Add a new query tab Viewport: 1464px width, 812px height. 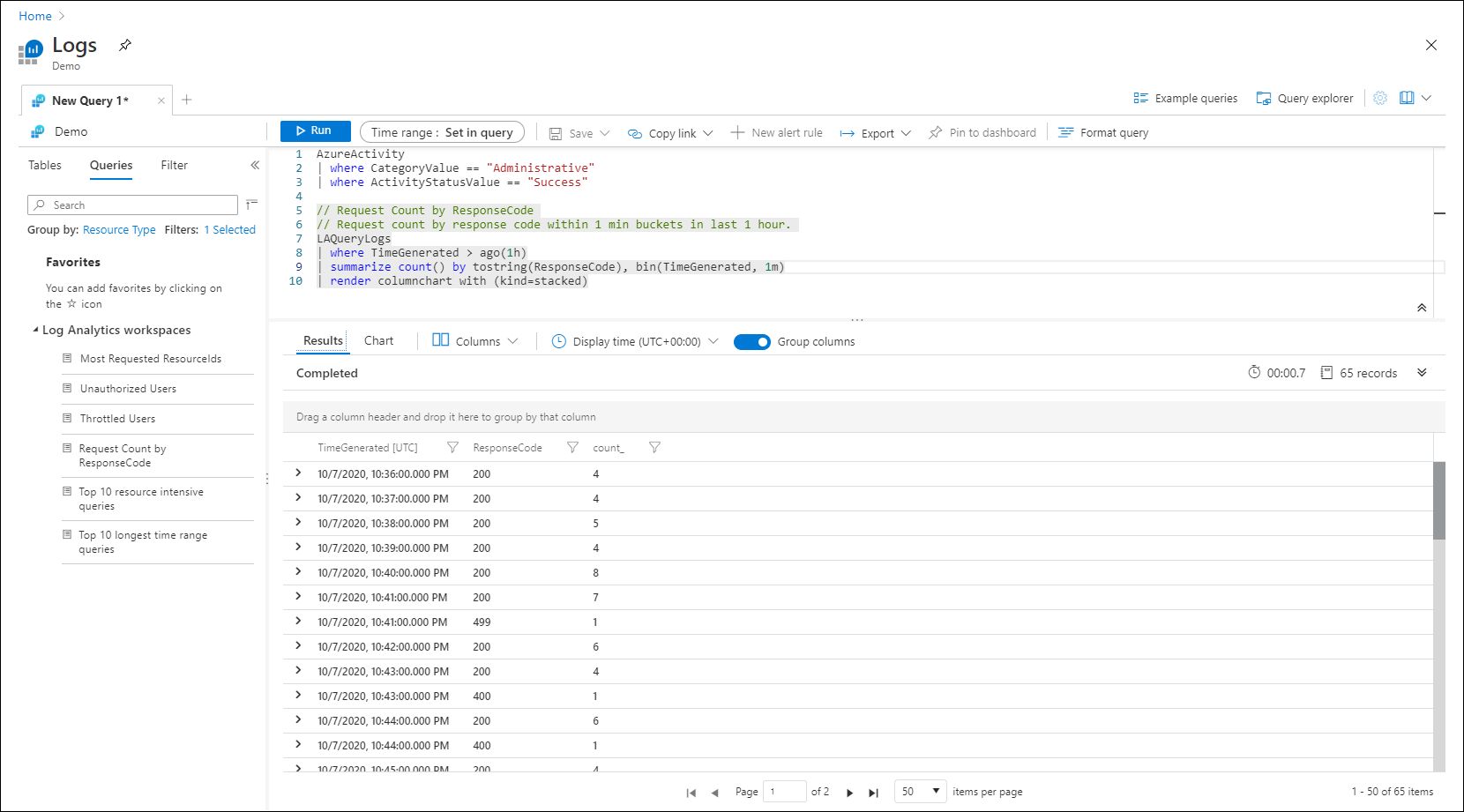click(x=187, y=100)
